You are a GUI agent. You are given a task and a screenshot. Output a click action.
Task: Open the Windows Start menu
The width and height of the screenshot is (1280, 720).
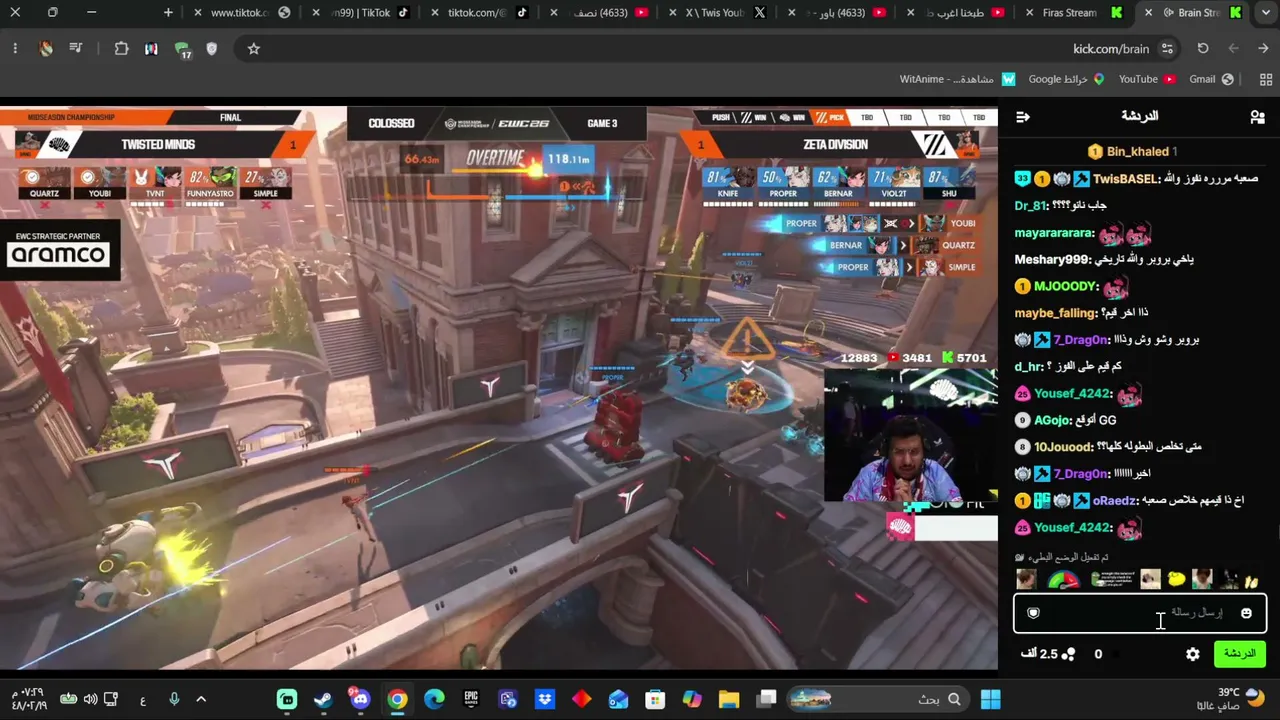[991, 699]
